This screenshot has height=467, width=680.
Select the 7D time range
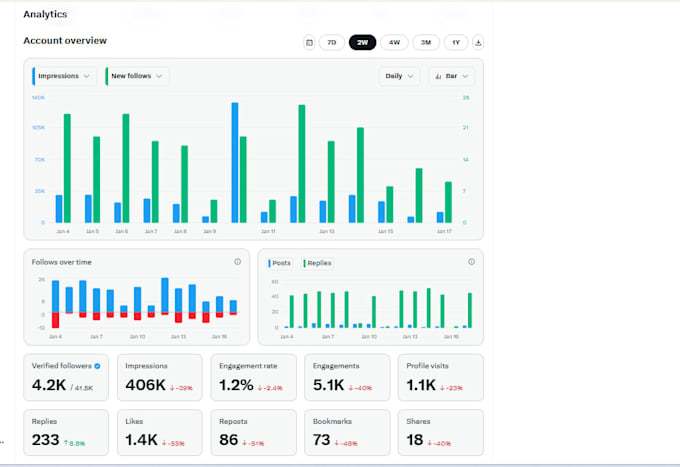[332, 42]
